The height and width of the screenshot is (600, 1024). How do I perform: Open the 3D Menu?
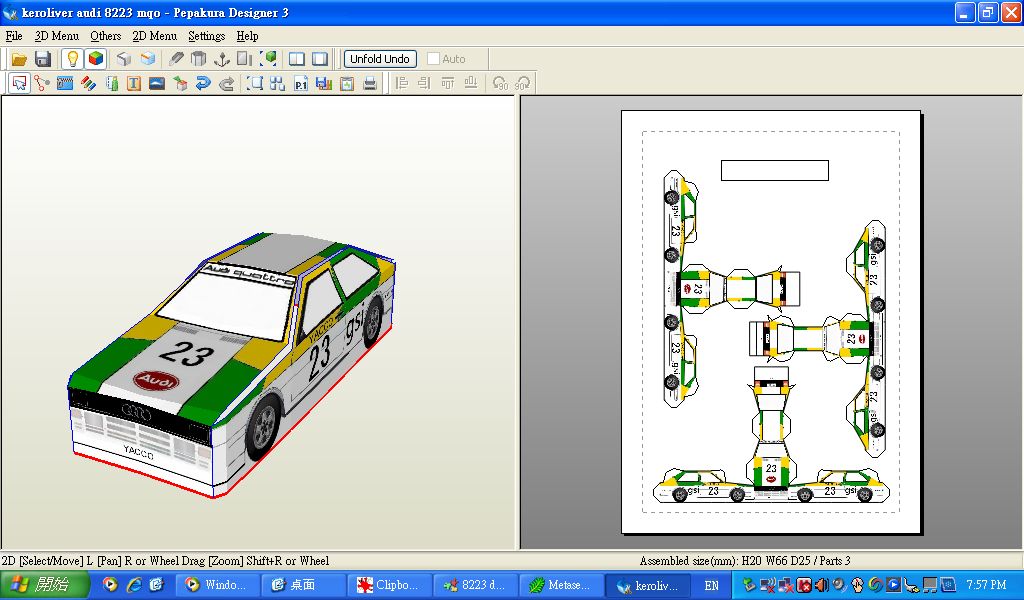[x=56, y=36]
